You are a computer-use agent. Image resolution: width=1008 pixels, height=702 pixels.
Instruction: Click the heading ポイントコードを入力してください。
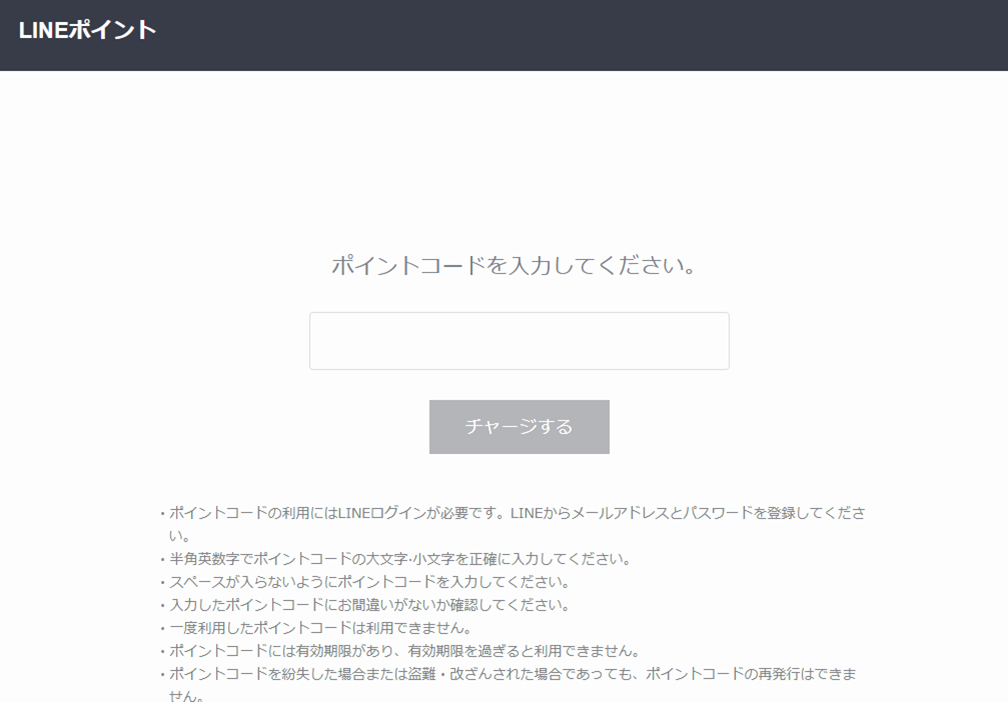514,265
